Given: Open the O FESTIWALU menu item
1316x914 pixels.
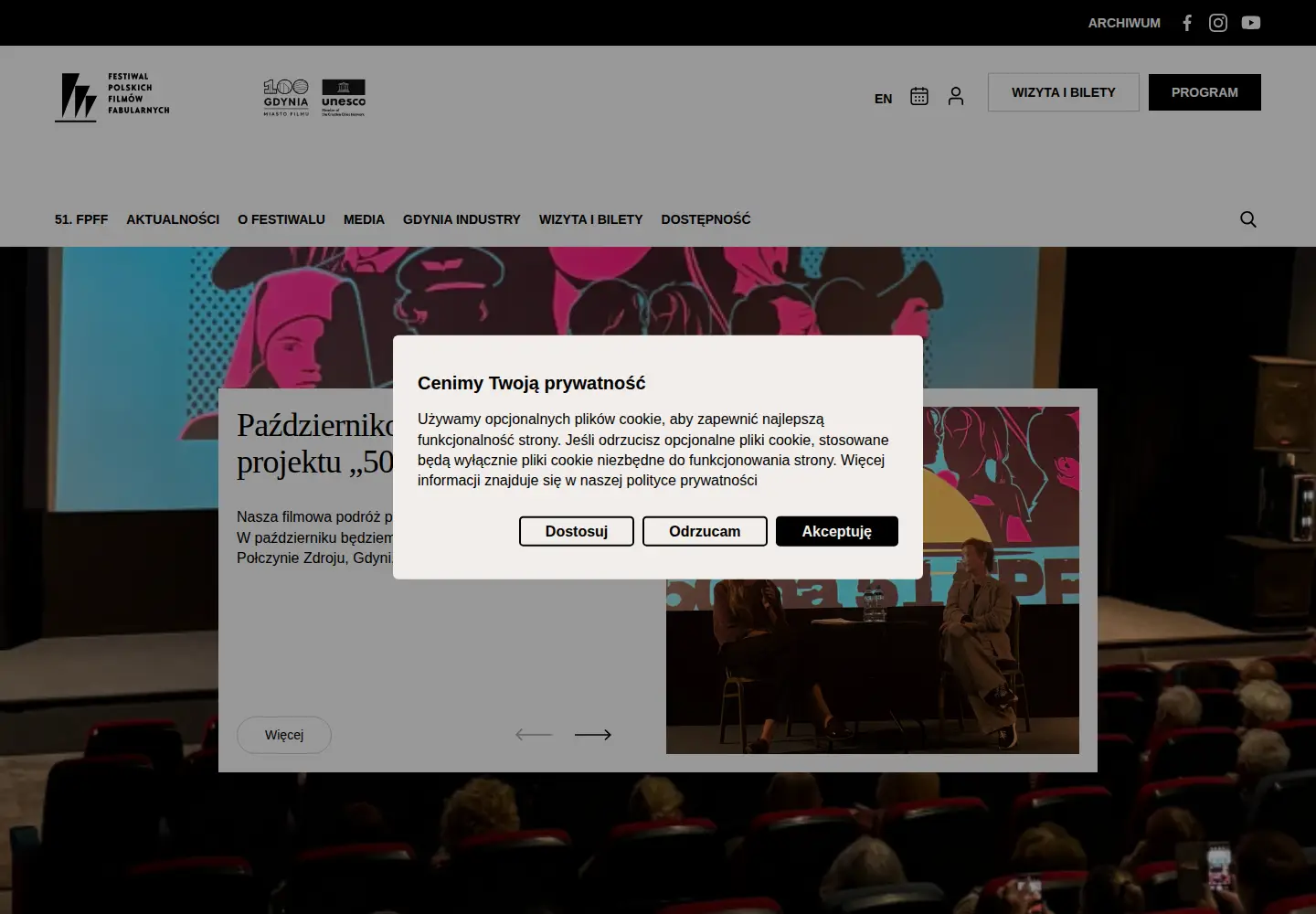Looking at the screenshot, I should [281, 219].
